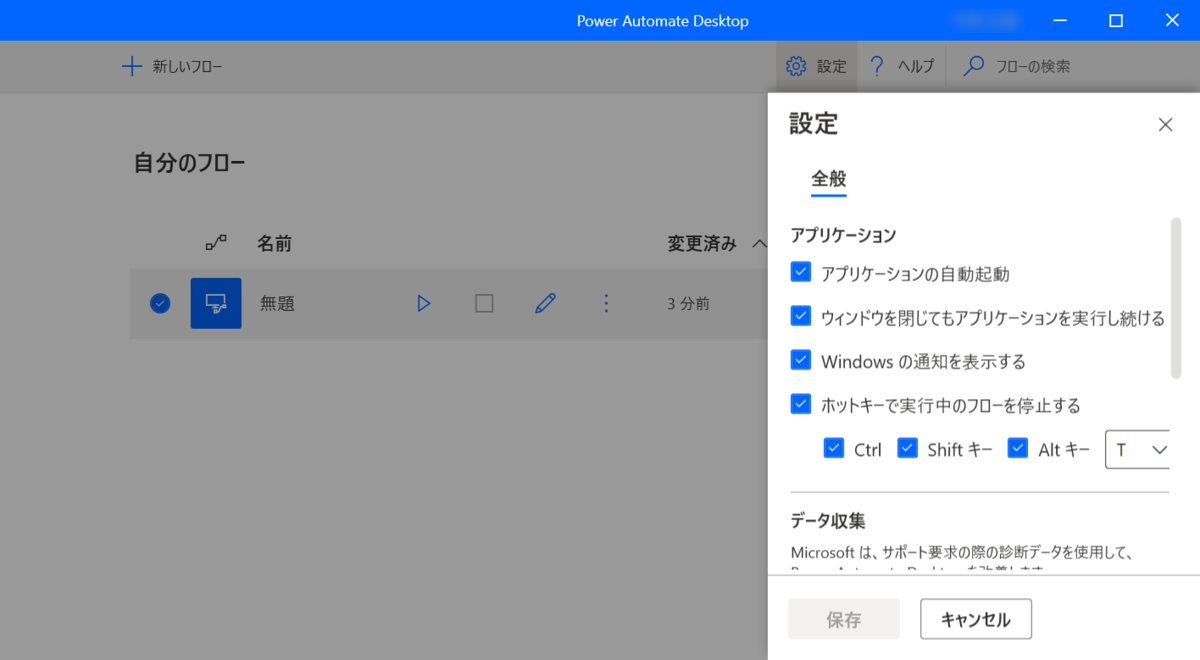This screenshot has width=1200, height=660.
Task: Disable アプリケーションの自動起動
Action: [x=800, y=270]
